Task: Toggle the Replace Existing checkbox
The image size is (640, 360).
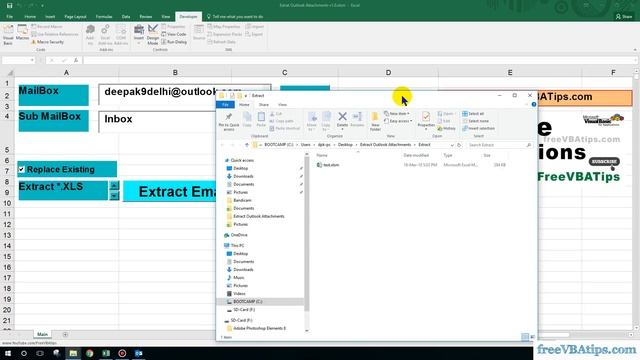Action: 22,169
